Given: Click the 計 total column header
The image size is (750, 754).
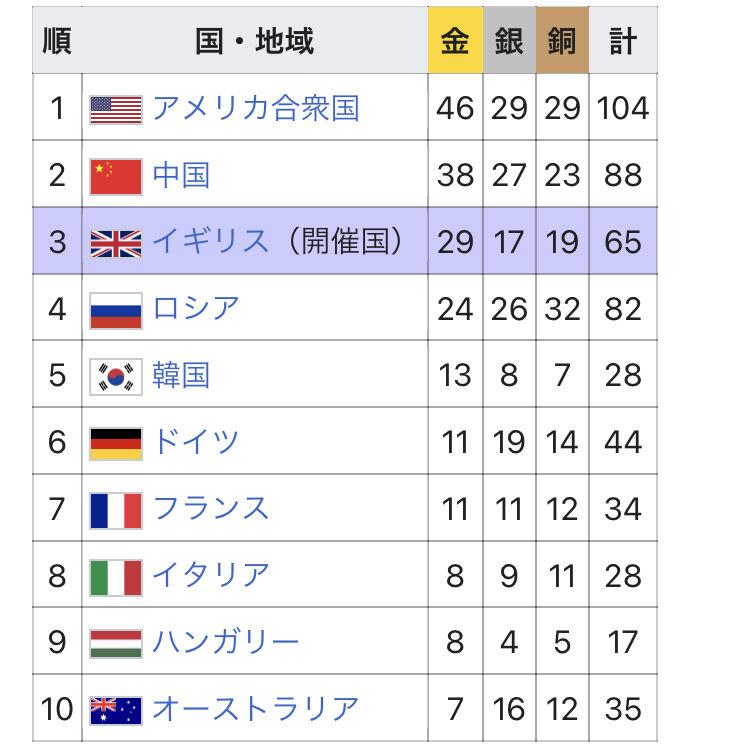Looking at the screenshot, I should [623, 41].
